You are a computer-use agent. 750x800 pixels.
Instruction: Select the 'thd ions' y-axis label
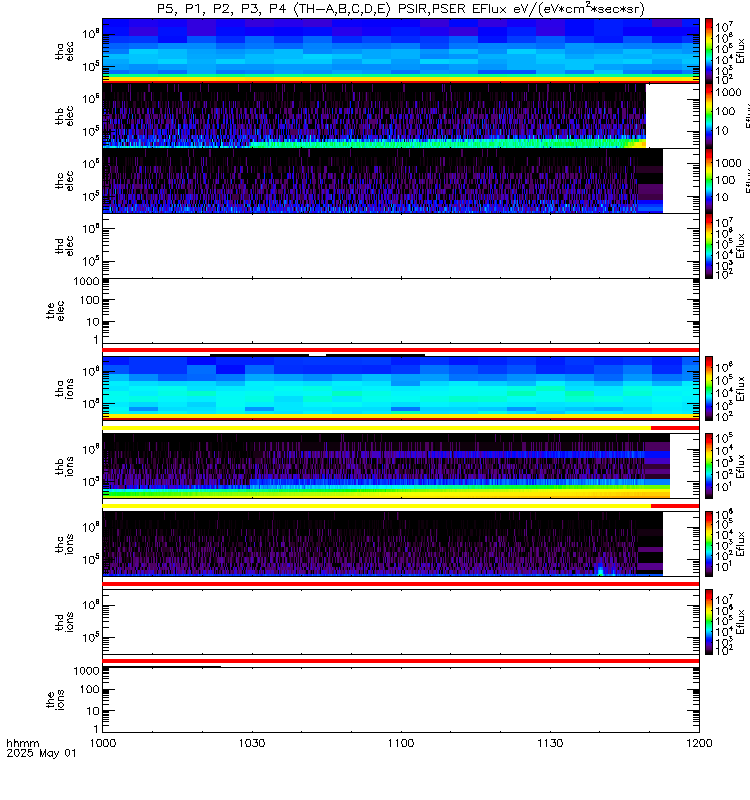[x=65, y=622]
